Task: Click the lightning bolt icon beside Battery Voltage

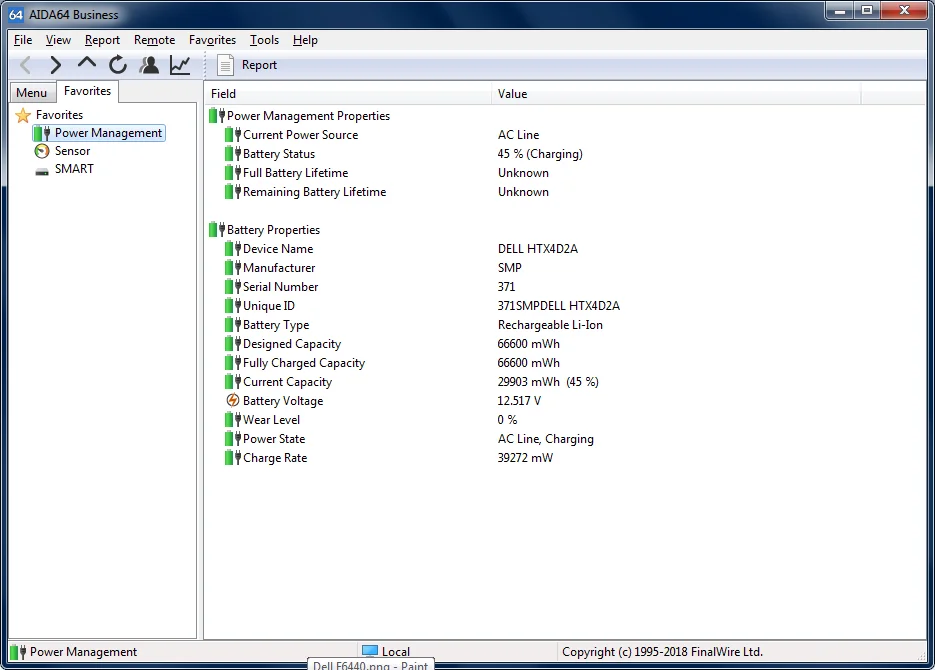Action: 233,401
